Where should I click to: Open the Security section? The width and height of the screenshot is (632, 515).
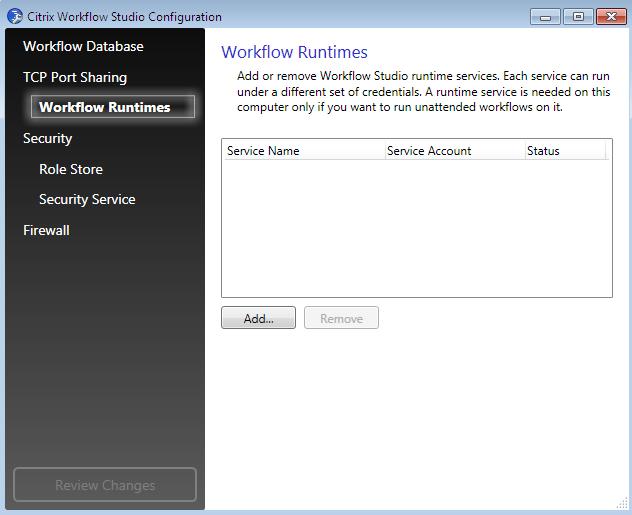point(48,138)
